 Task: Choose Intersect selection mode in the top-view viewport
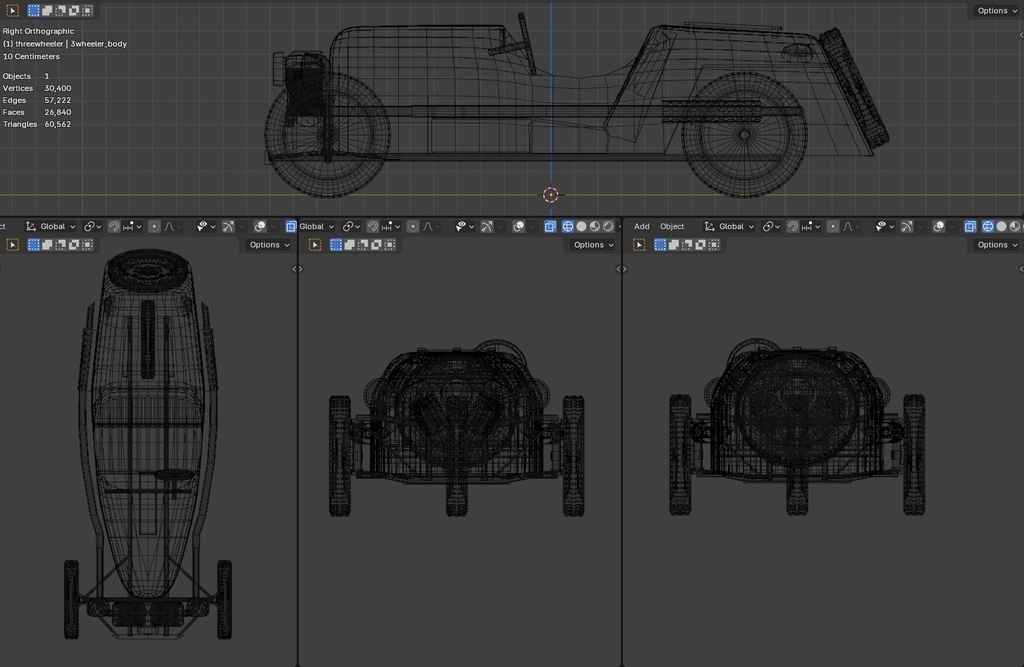pos(88,244)
